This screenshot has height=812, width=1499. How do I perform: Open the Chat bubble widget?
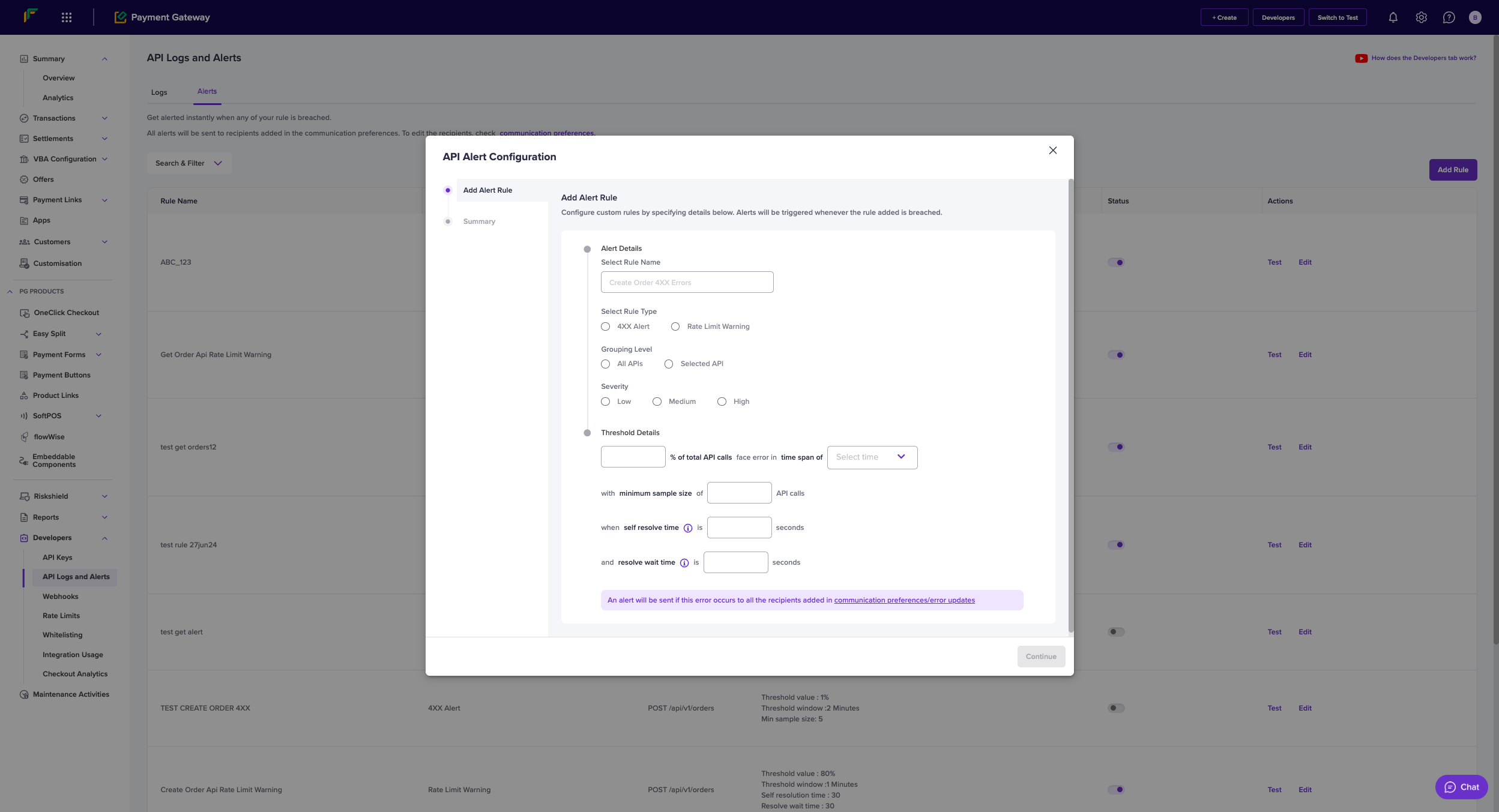1461,787
